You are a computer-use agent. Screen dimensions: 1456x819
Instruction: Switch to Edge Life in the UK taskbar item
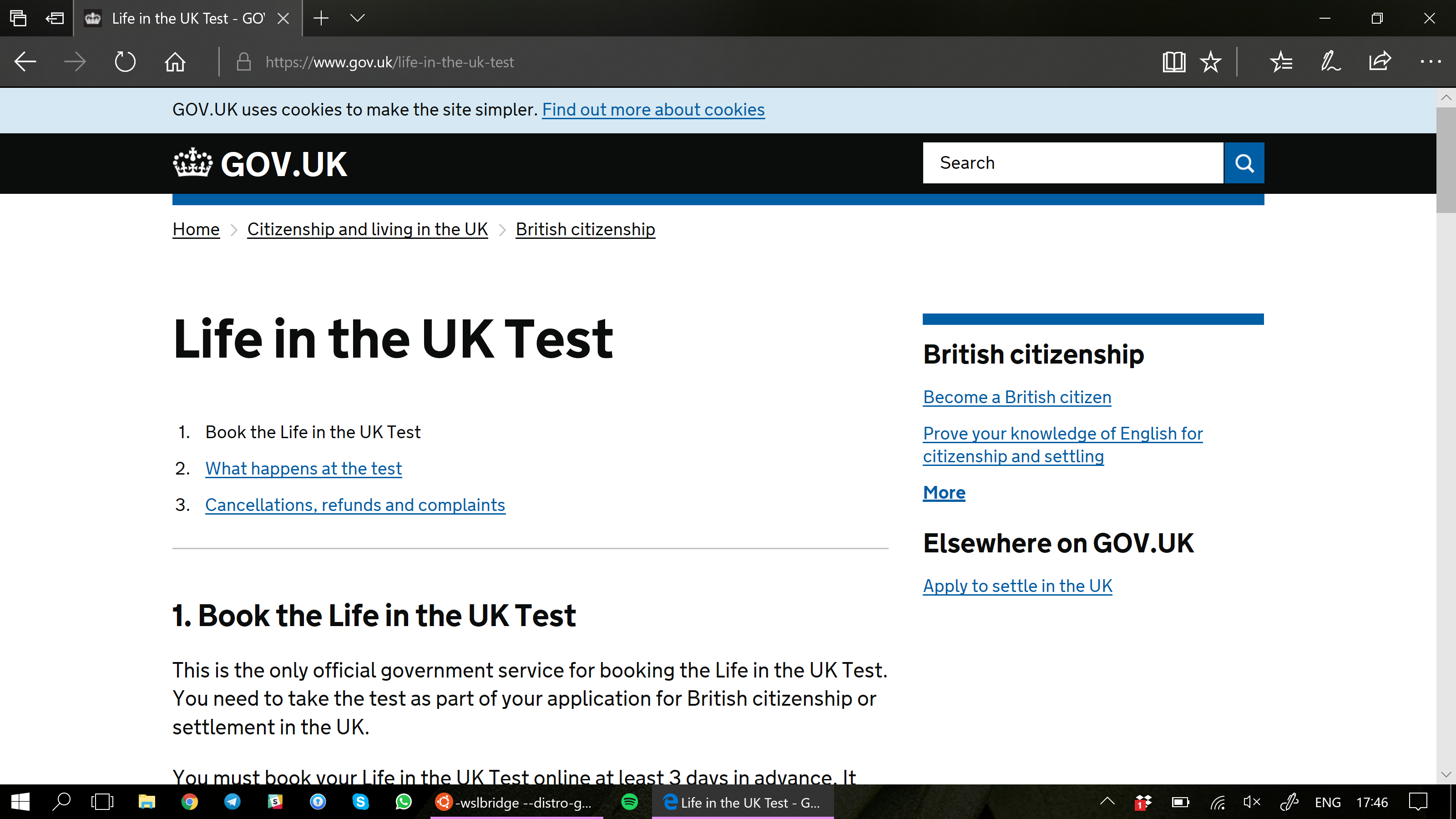742,802
